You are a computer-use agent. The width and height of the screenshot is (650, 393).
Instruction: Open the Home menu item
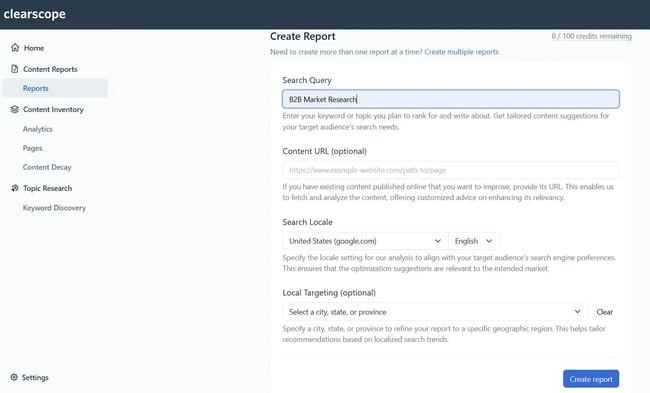click(x=34, y=48)
